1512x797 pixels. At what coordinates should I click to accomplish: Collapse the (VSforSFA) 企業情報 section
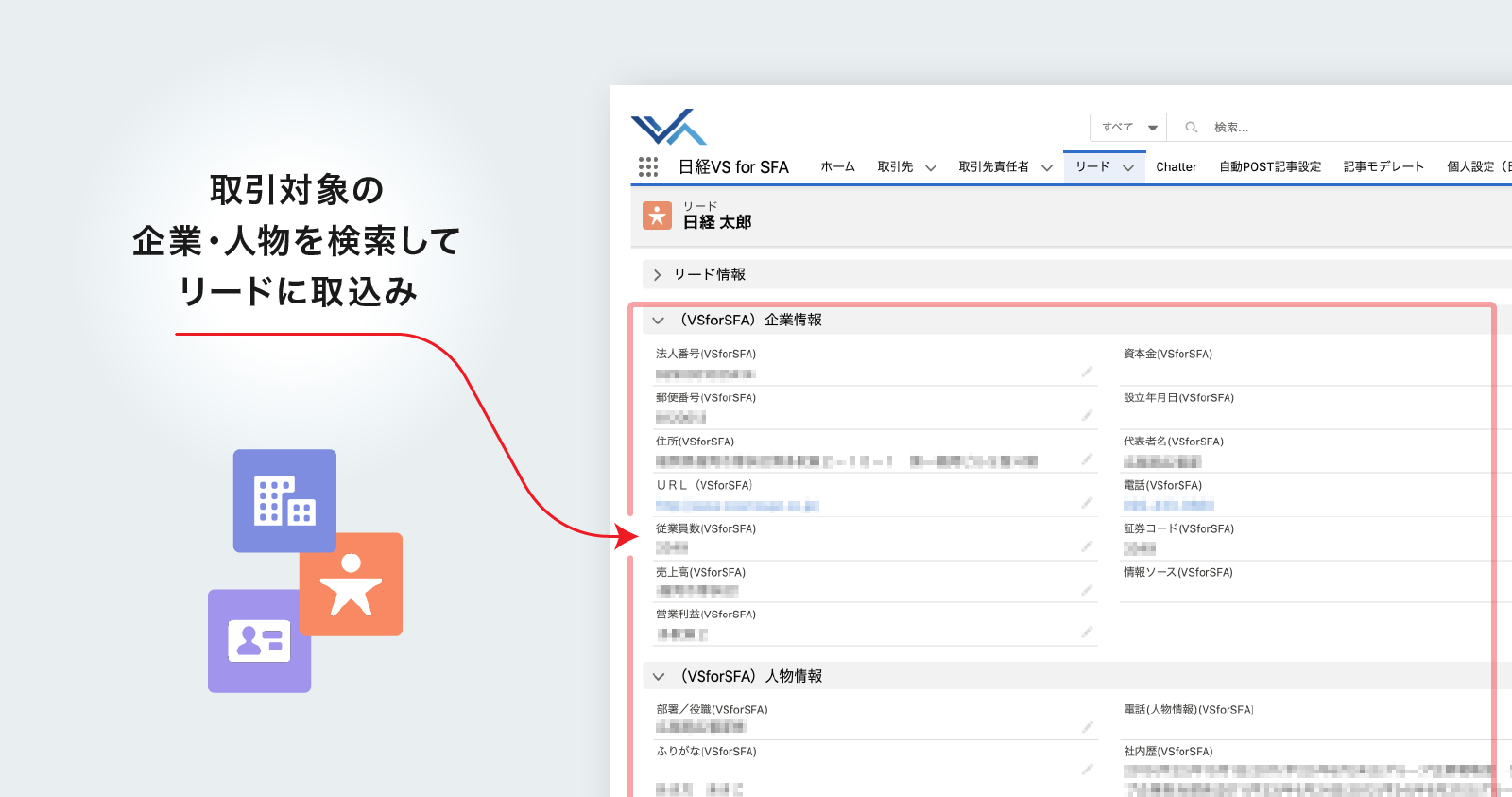(658, 321)
